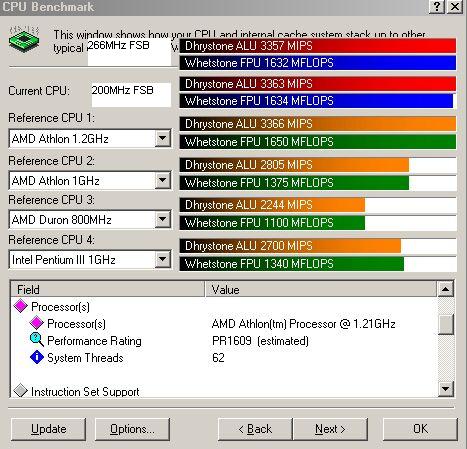Open Reference CPU 1 dropdown showing AMD Athlon 1.2GHz
The width and height of the screenshot is (467, 449).
coord(163,138)
